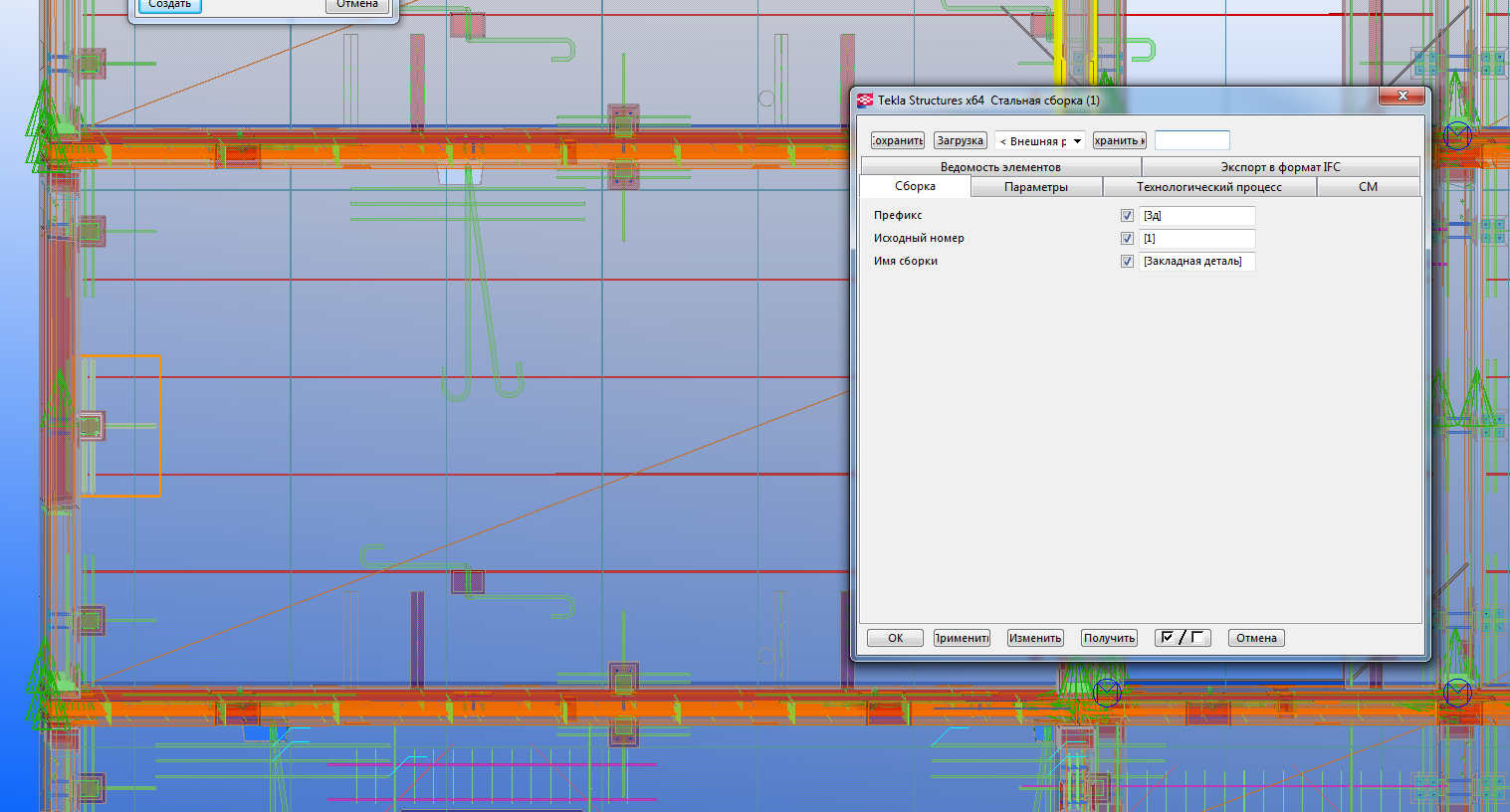
Task: Click the Tekla Structures logo in dialog title
Action: tap(865, 101)
